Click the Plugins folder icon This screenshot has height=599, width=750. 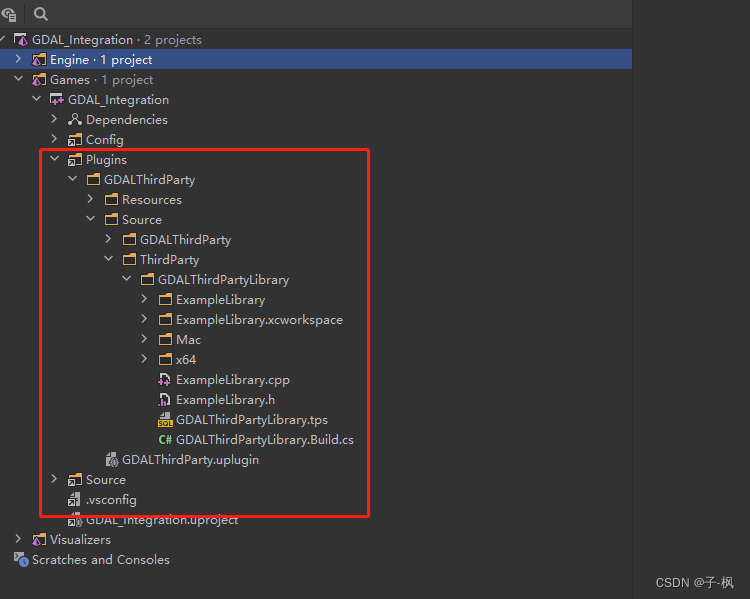pos(75,159)
